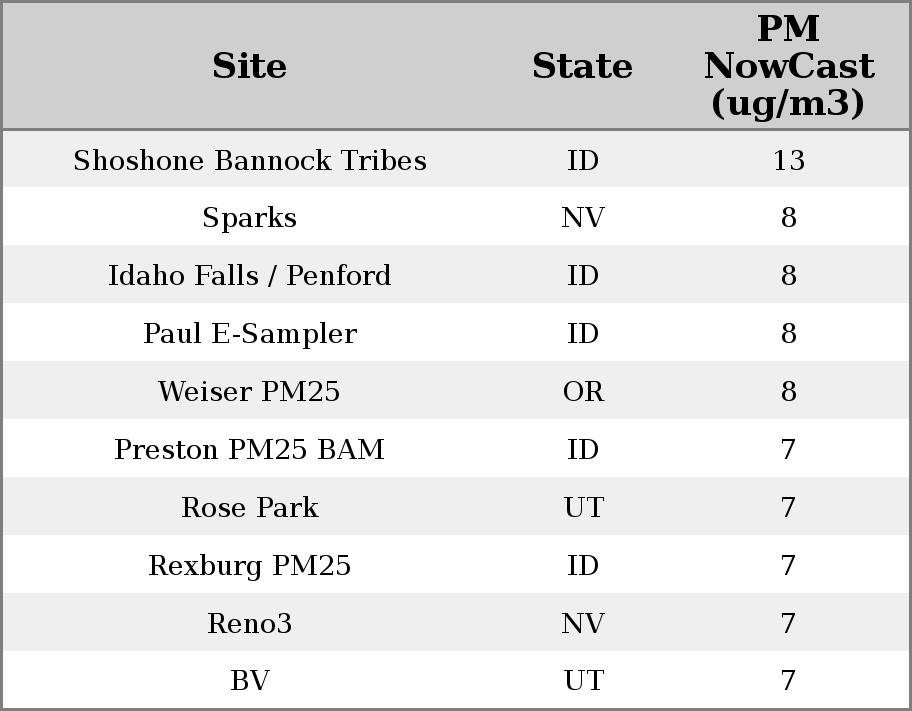
Task: Select the Paul E-Sampler site
Action: pyautogui.click(x=250, y=334)
